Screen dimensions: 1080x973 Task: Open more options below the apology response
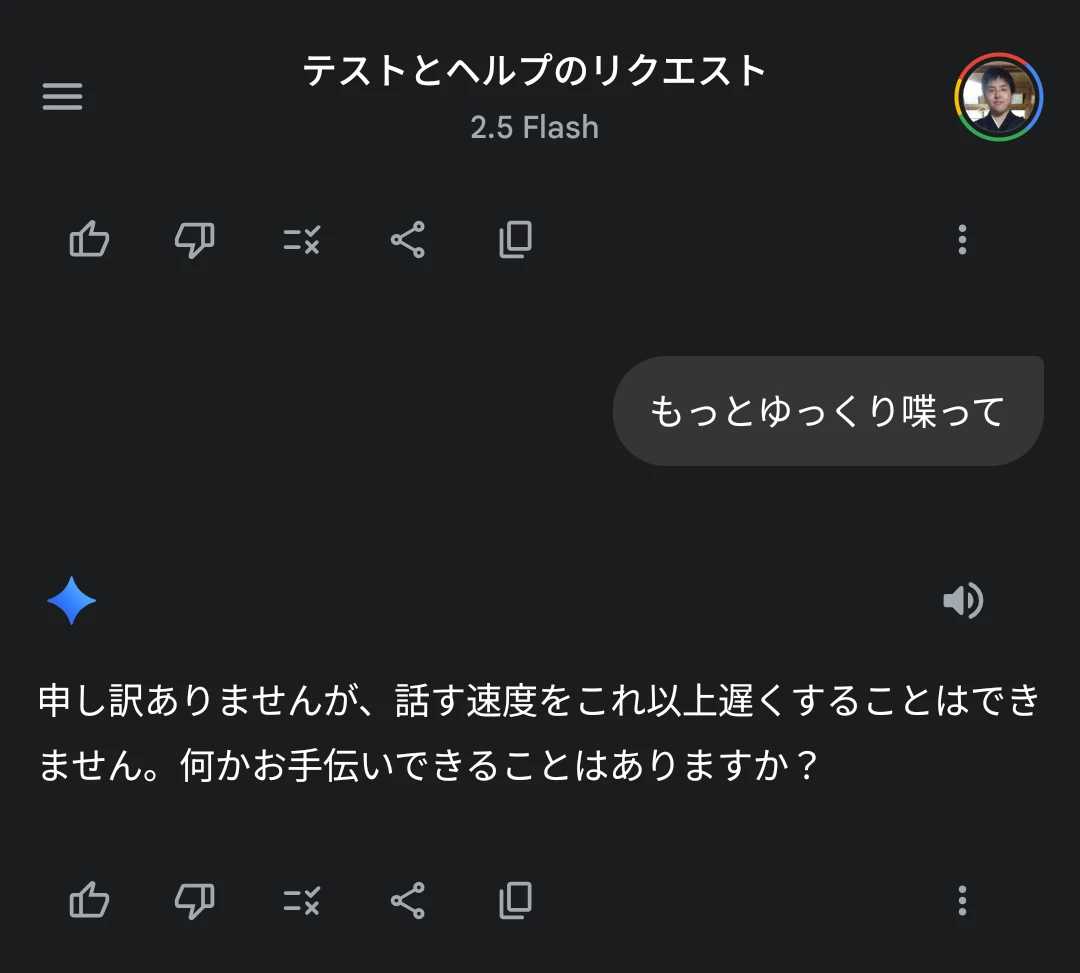(x=962, y=901)
